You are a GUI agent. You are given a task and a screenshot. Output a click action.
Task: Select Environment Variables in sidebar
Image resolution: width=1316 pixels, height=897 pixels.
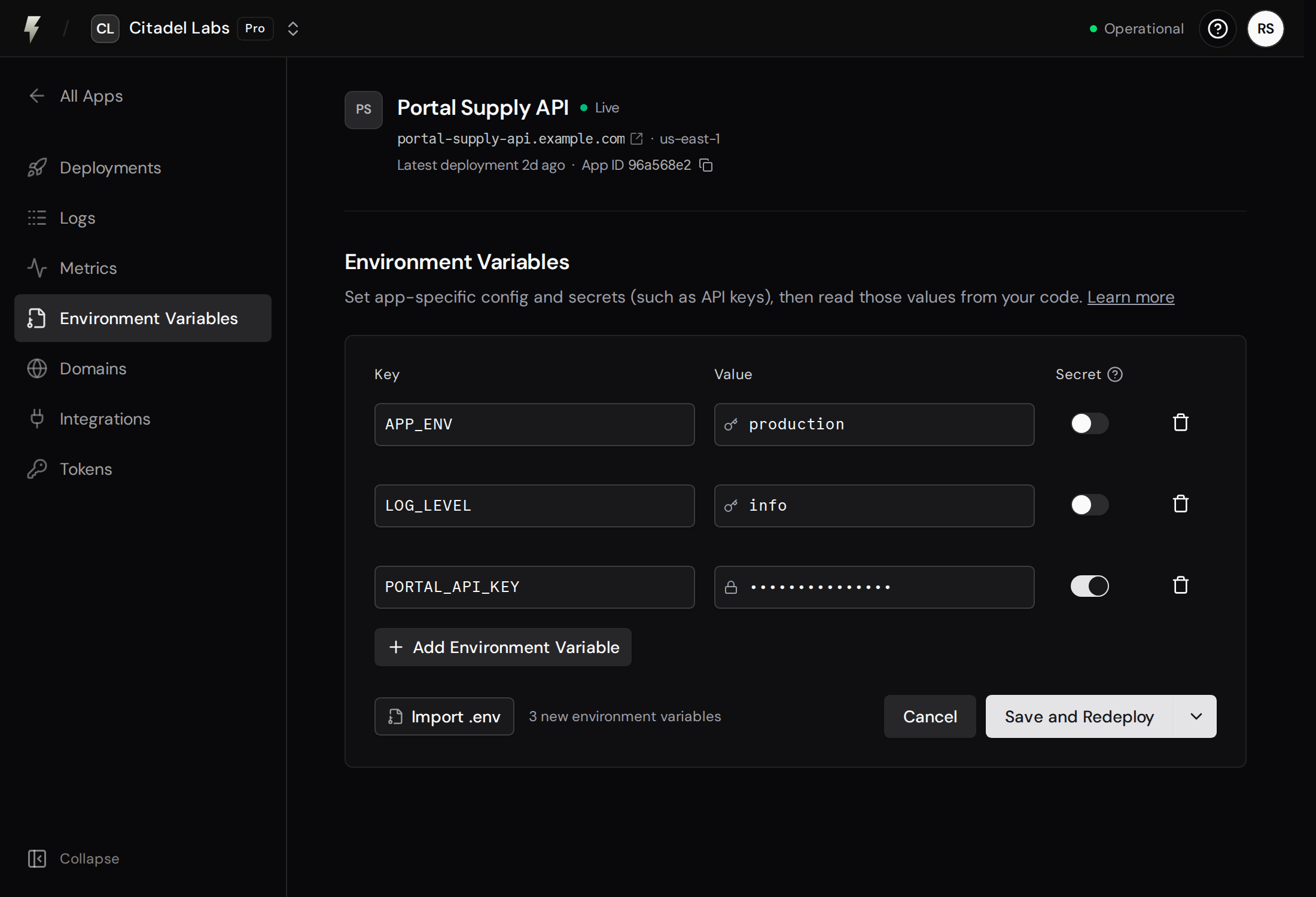click(x=143, y=318)
